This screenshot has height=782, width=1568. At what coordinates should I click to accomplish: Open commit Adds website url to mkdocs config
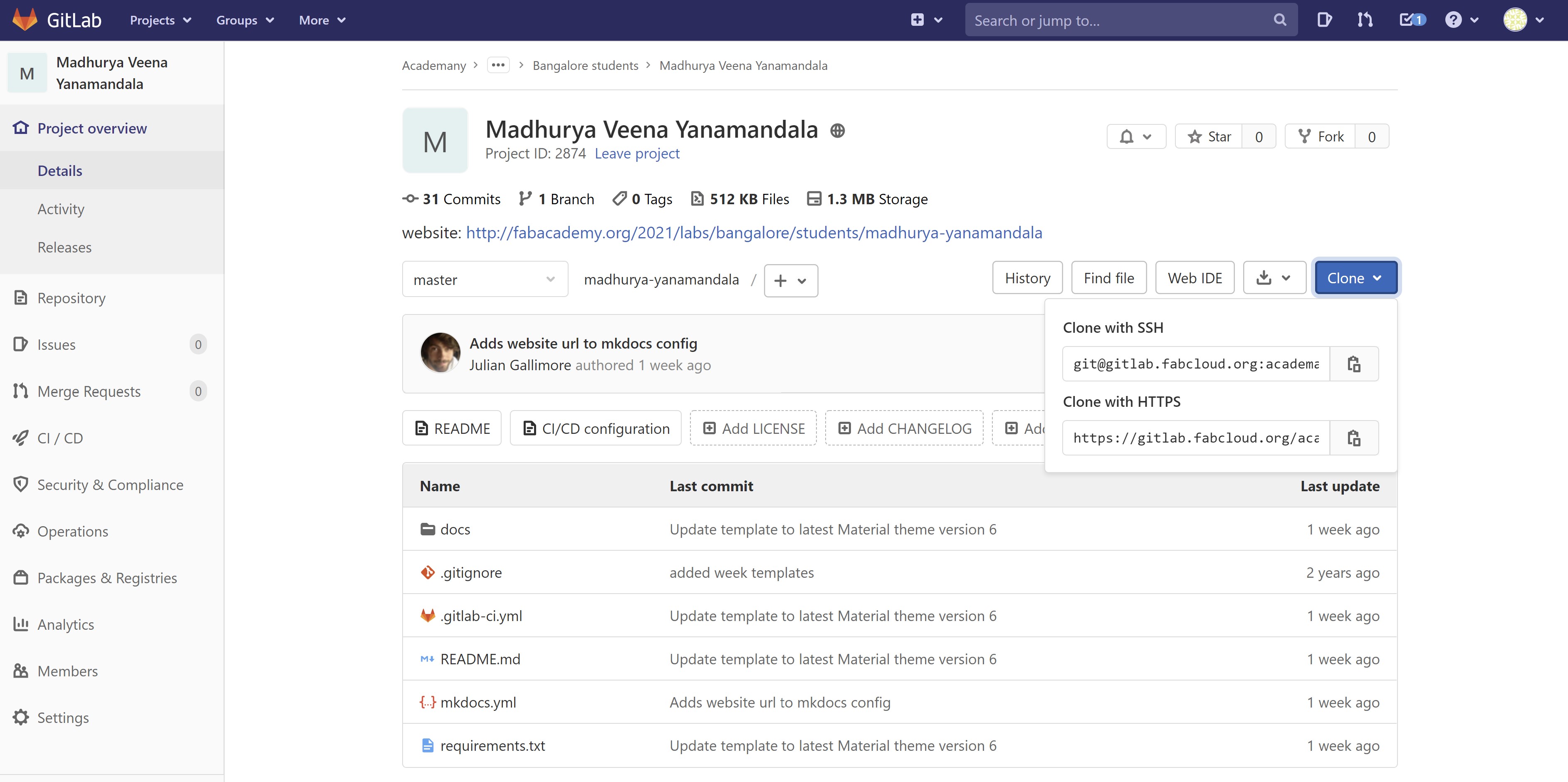pyautogui.click(x=583, y=343)
